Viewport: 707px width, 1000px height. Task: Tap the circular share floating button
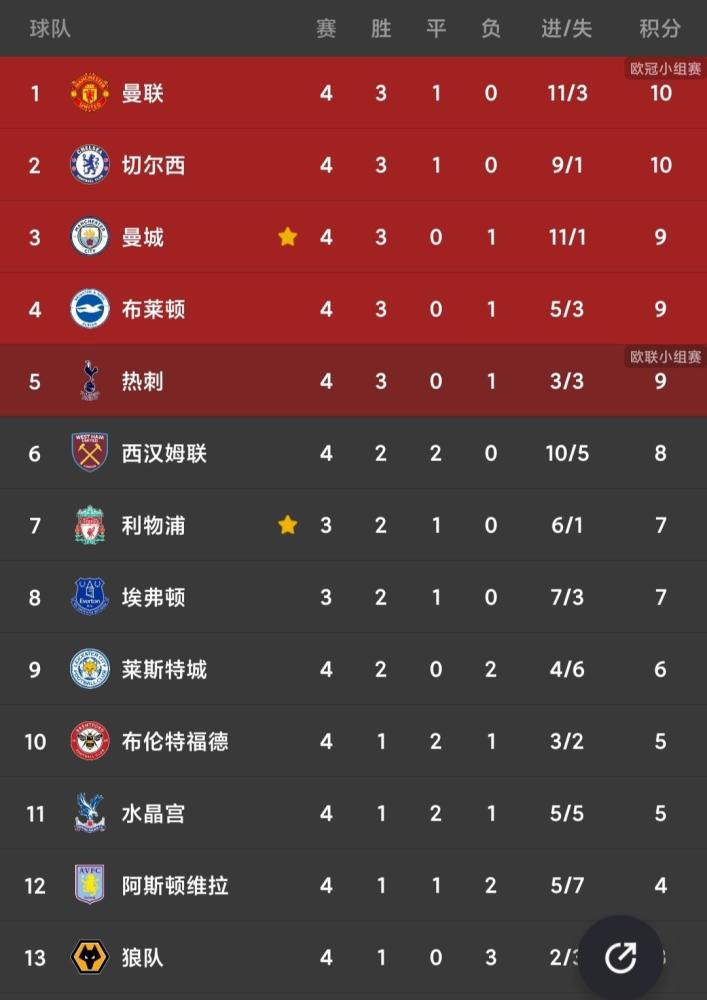tap(620, 957)
